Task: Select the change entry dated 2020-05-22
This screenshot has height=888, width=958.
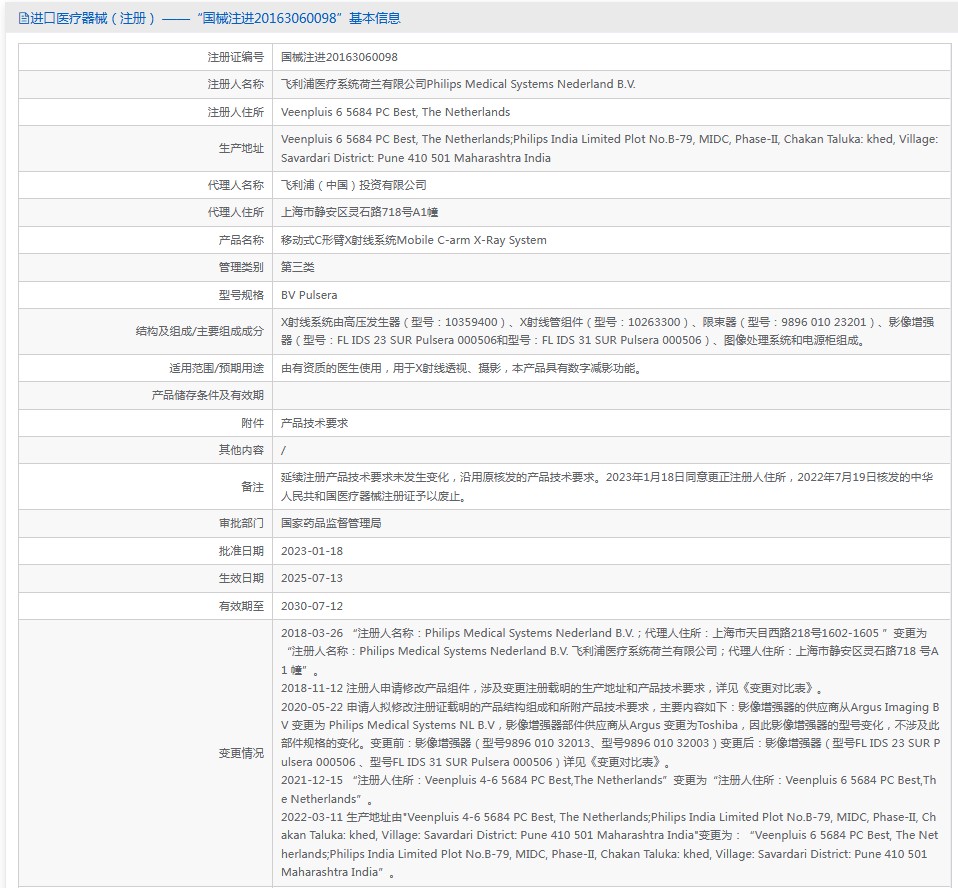Action: click(x=610, y=734)
